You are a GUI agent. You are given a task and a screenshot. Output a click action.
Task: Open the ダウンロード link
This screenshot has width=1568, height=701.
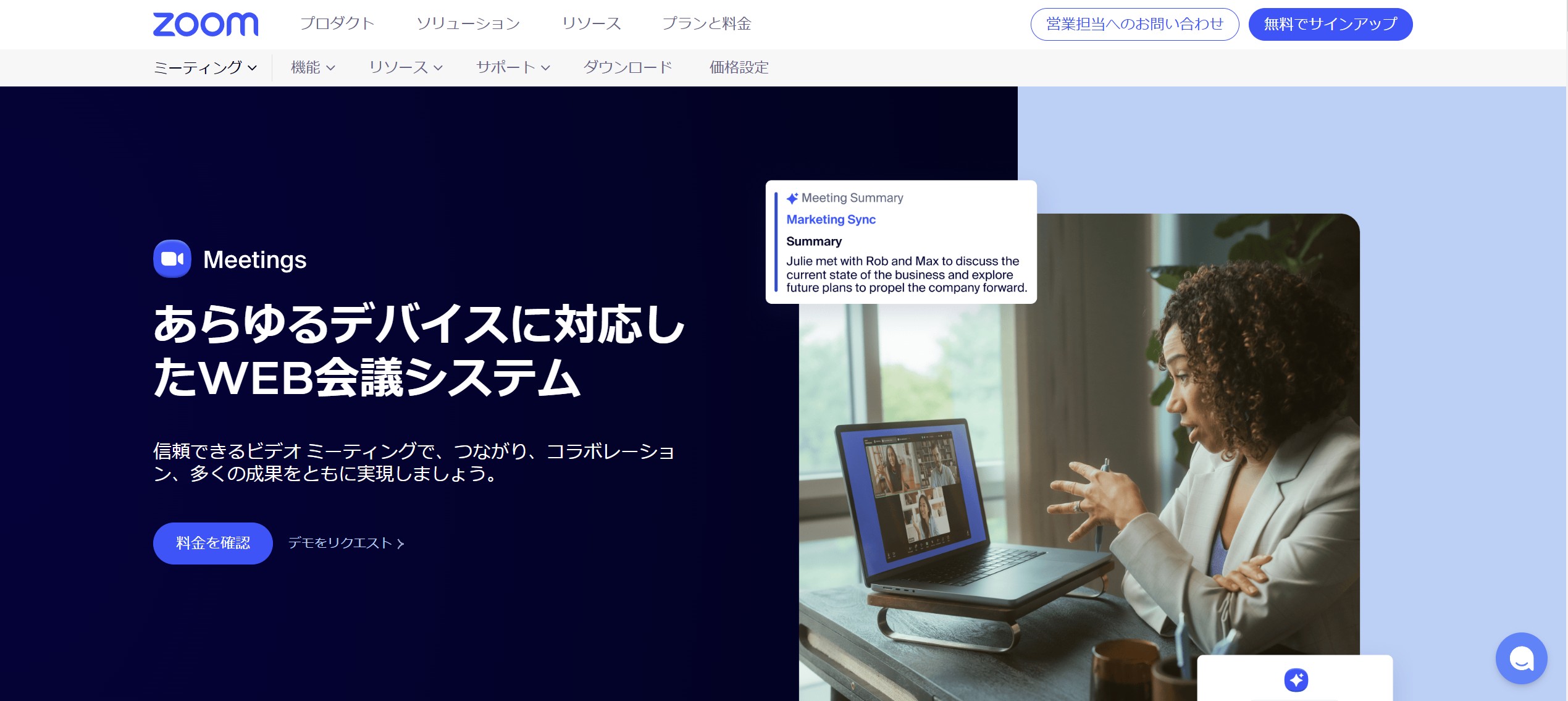click(x=627, y=67)
